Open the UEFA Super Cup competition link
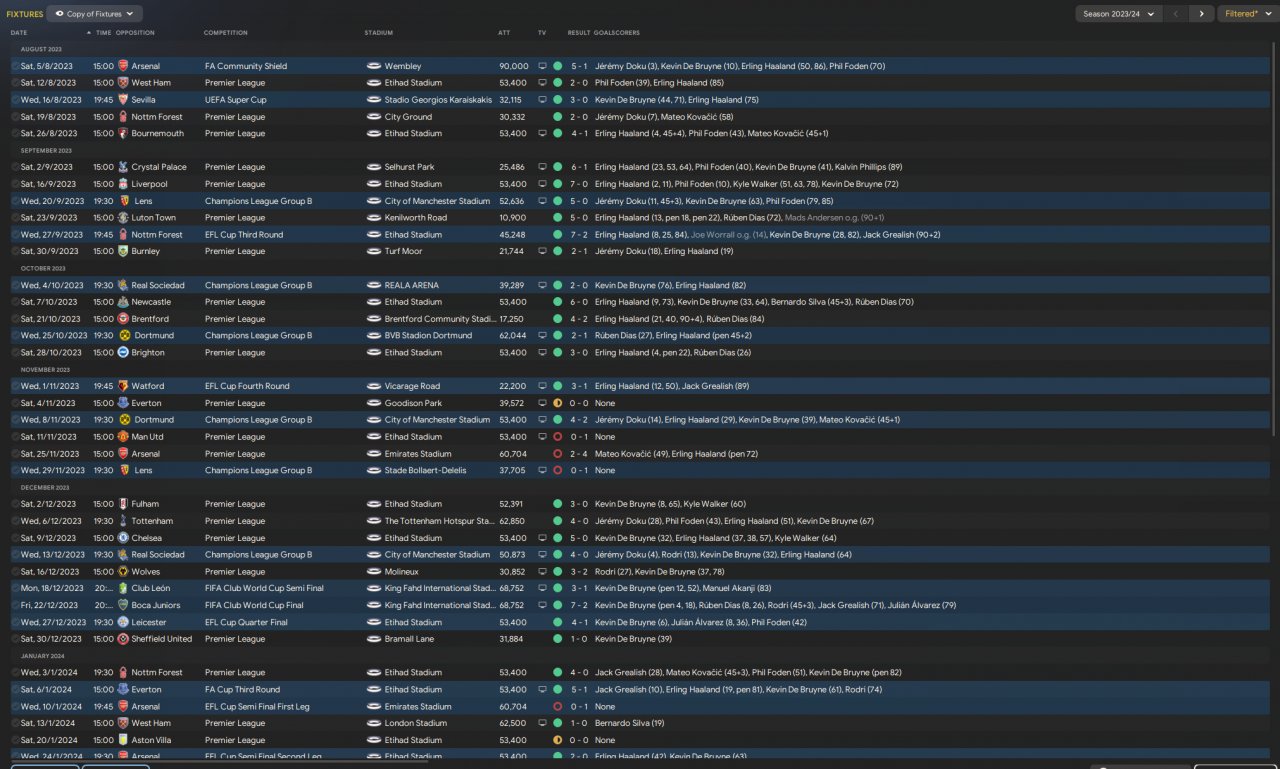Image resolution: width=1280 pixels, height=769 pixels. tap(238, 100)
